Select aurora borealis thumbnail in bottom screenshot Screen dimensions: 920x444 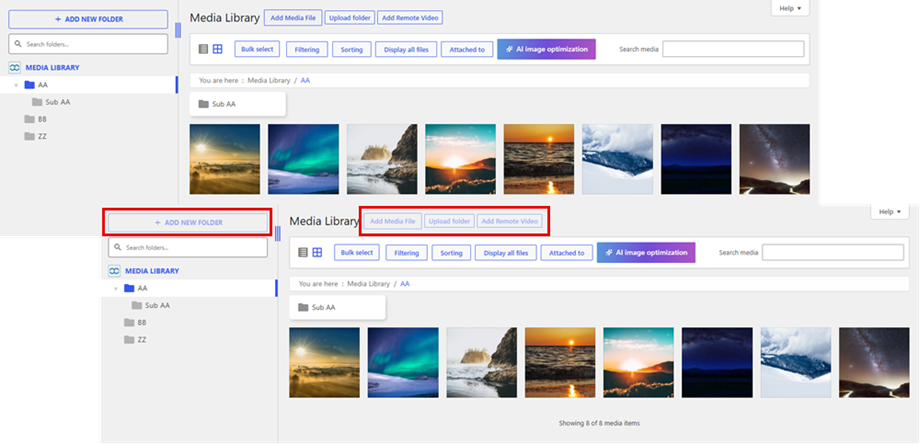click(x=403, y=362)
